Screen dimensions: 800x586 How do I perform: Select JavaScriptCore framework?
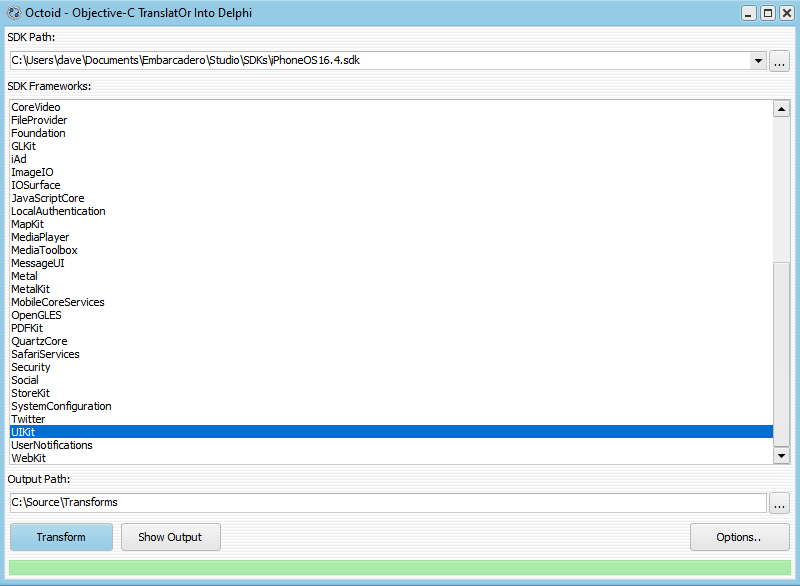(391, 198)
